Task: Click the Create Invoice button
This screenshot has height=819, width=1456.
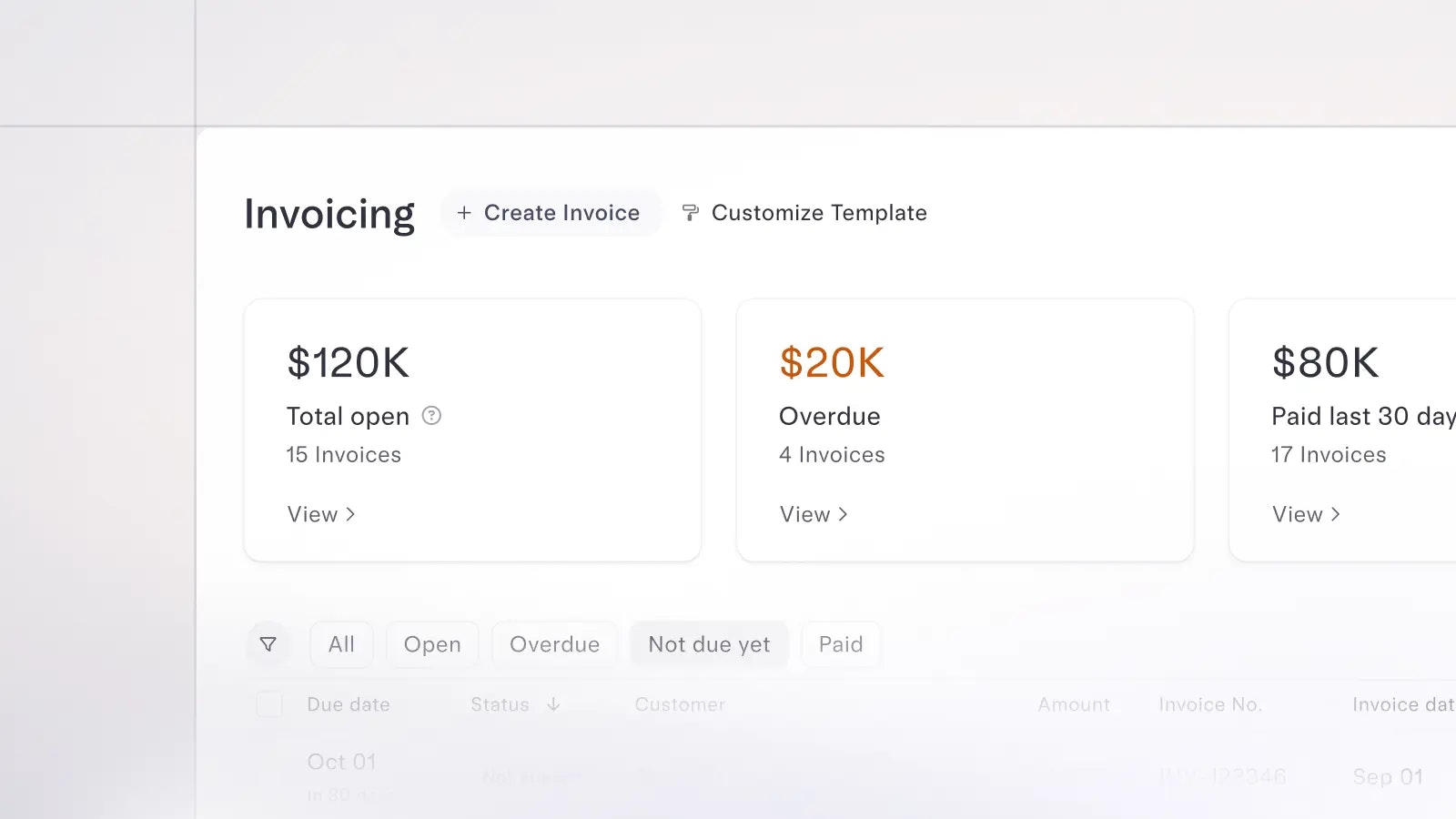Action: 551,212
